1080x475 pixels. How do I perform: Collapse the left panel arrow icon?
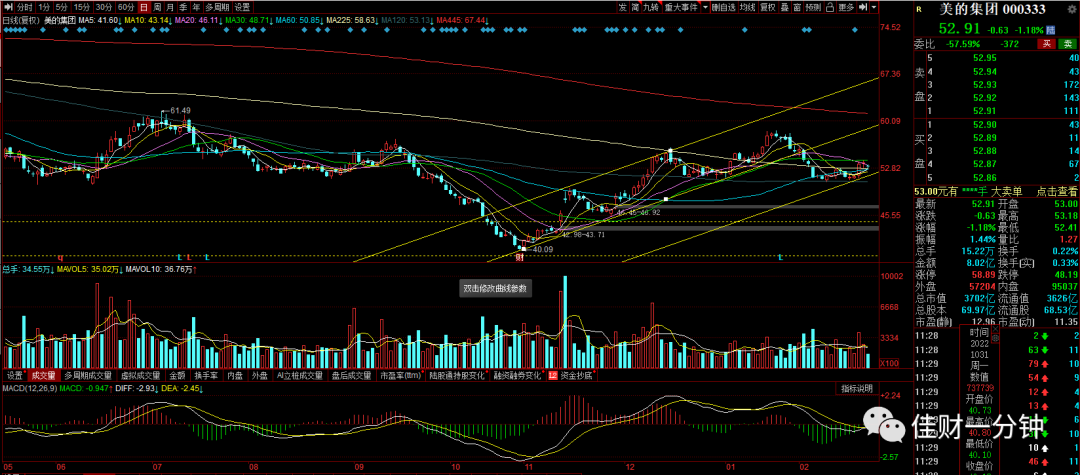tap(8, 7)
